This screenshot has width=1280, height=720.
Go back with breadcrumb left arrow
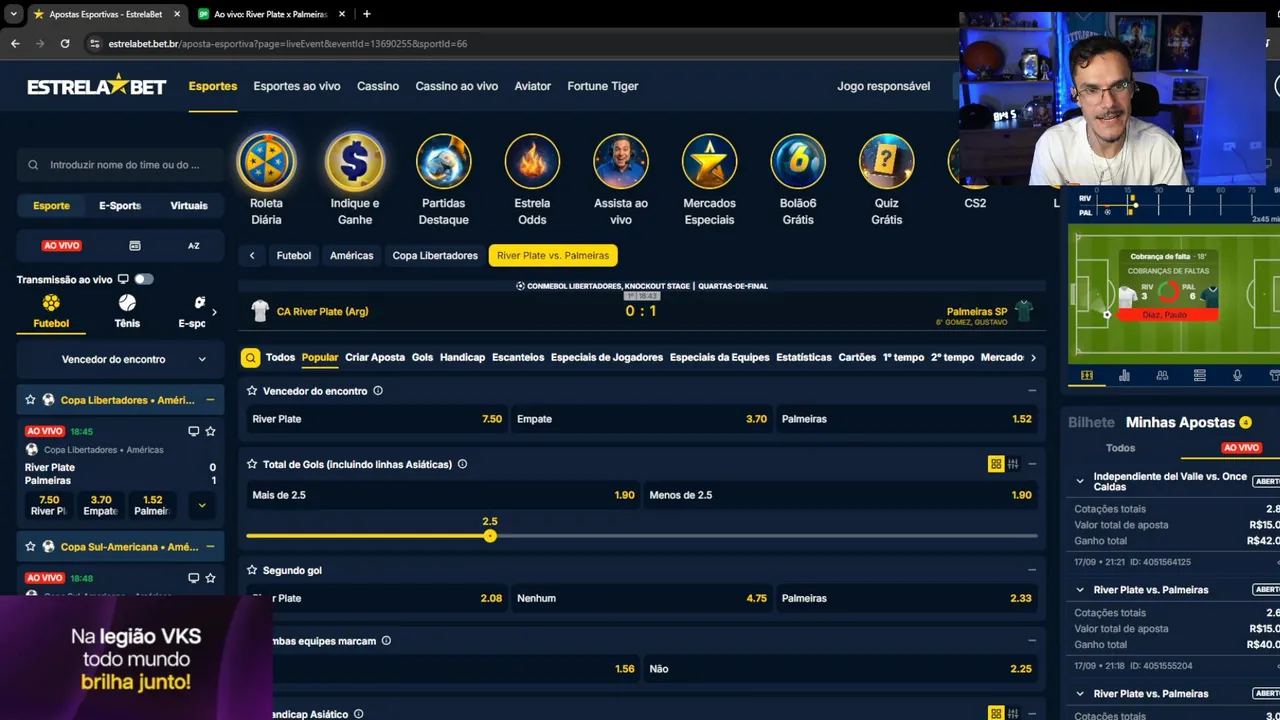coord(252,256)
